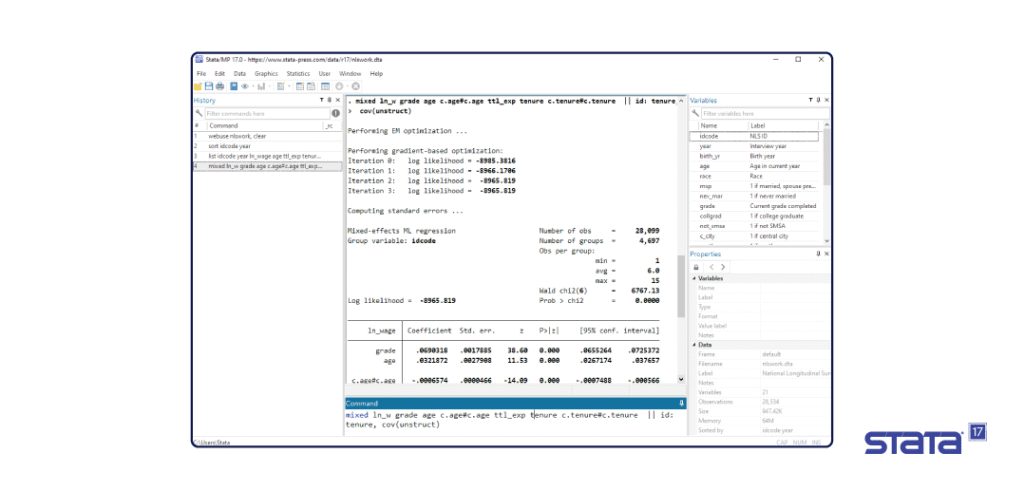Screen dimensions: 1024x491
Task: Click the Variables list vertical scrollbar thumb
Action: coord(827,157)
